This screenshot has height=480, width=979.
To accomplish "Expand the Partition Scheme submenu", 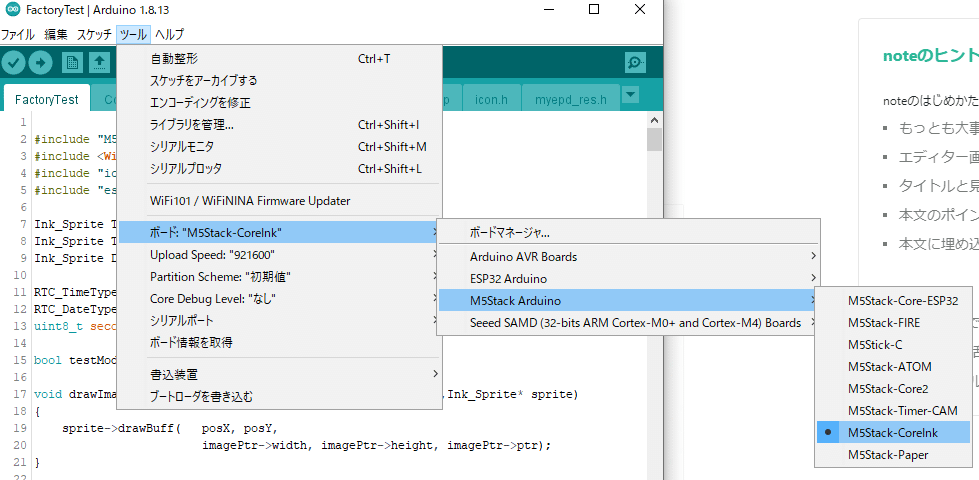I will [280, 277].
